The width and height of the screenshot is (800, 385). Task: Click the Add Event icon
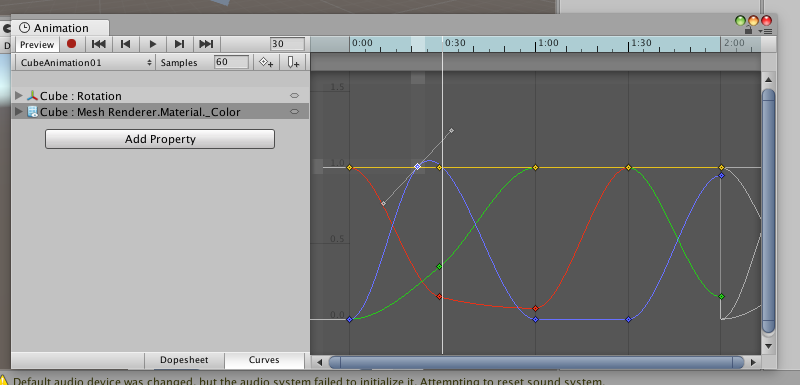coord(293,62)
